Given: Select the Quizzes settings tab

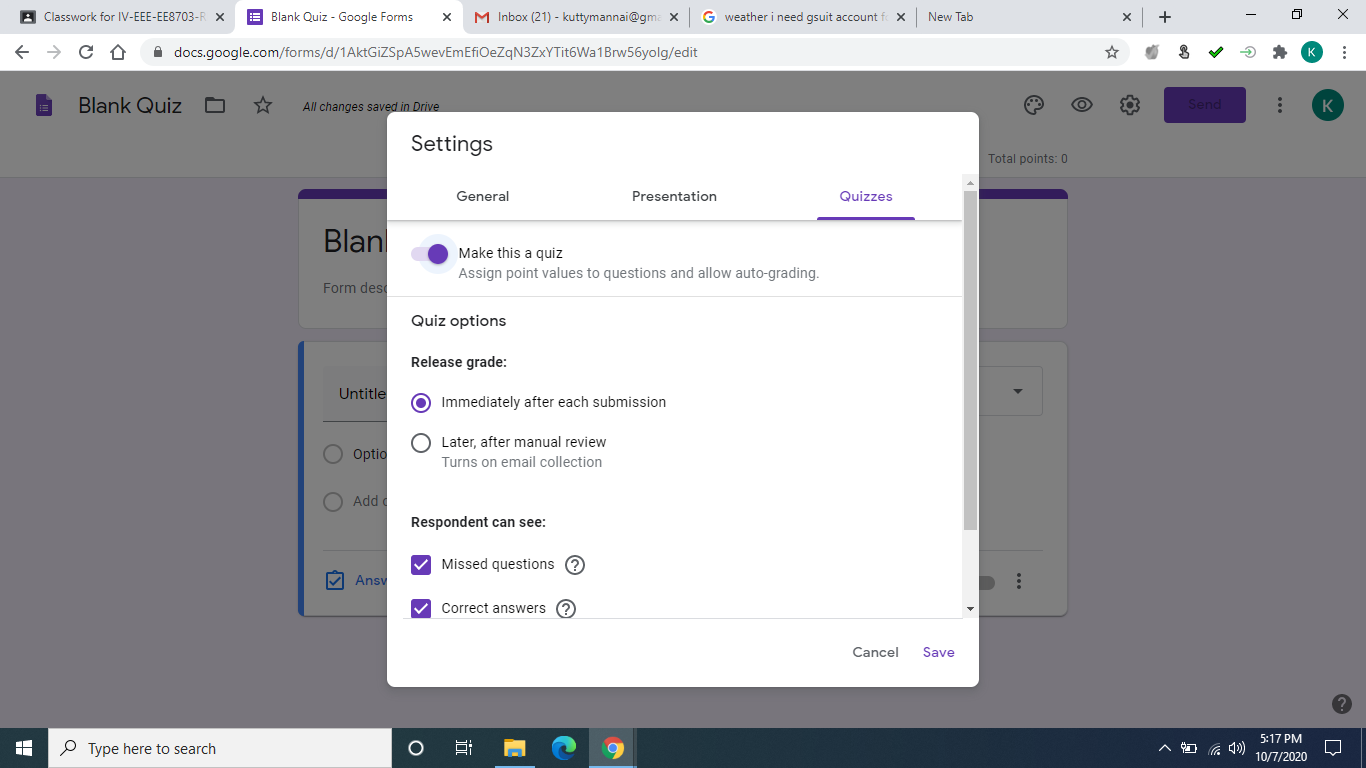Looking at the screenshot, I should (x=866, y=196).
